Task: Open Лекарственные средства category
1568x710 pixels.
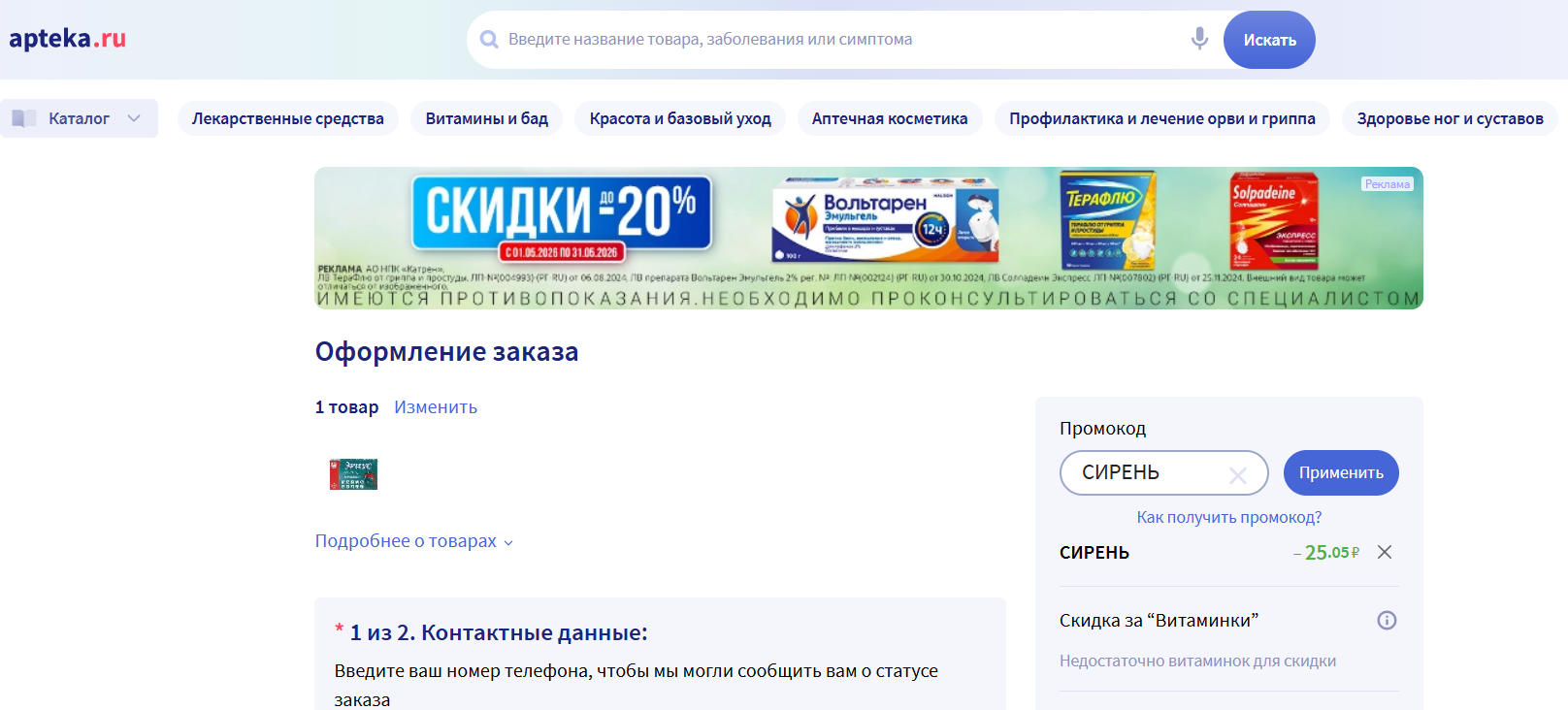Action: click(288, 118)
